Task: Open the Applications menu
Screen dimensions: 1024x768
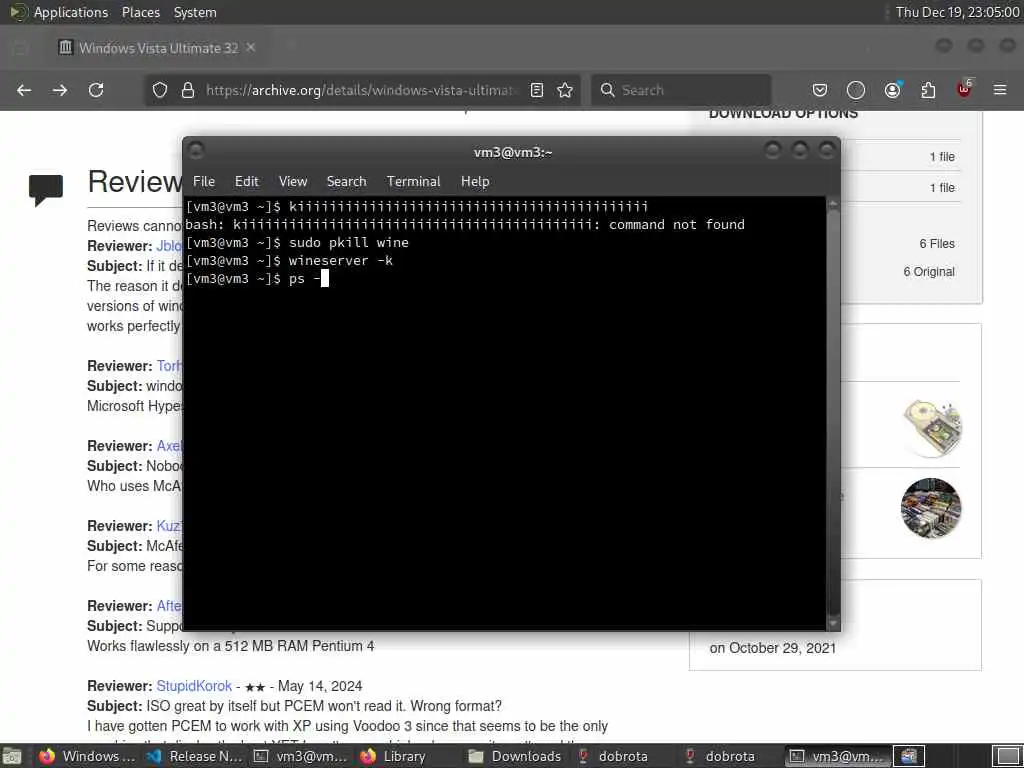Action: (71, 12)
